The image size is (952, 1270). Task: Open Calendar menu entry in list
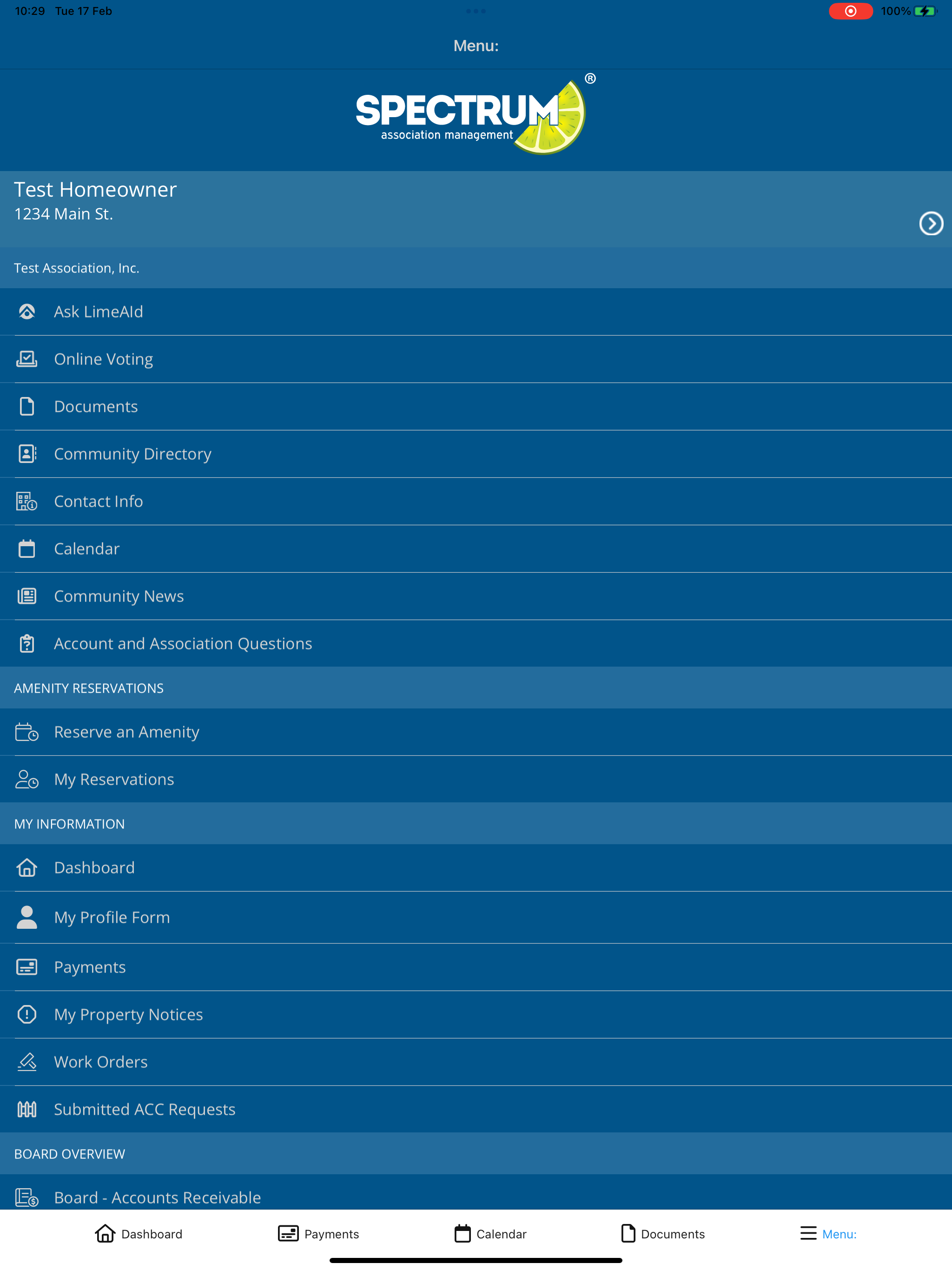tap(476, 549)
